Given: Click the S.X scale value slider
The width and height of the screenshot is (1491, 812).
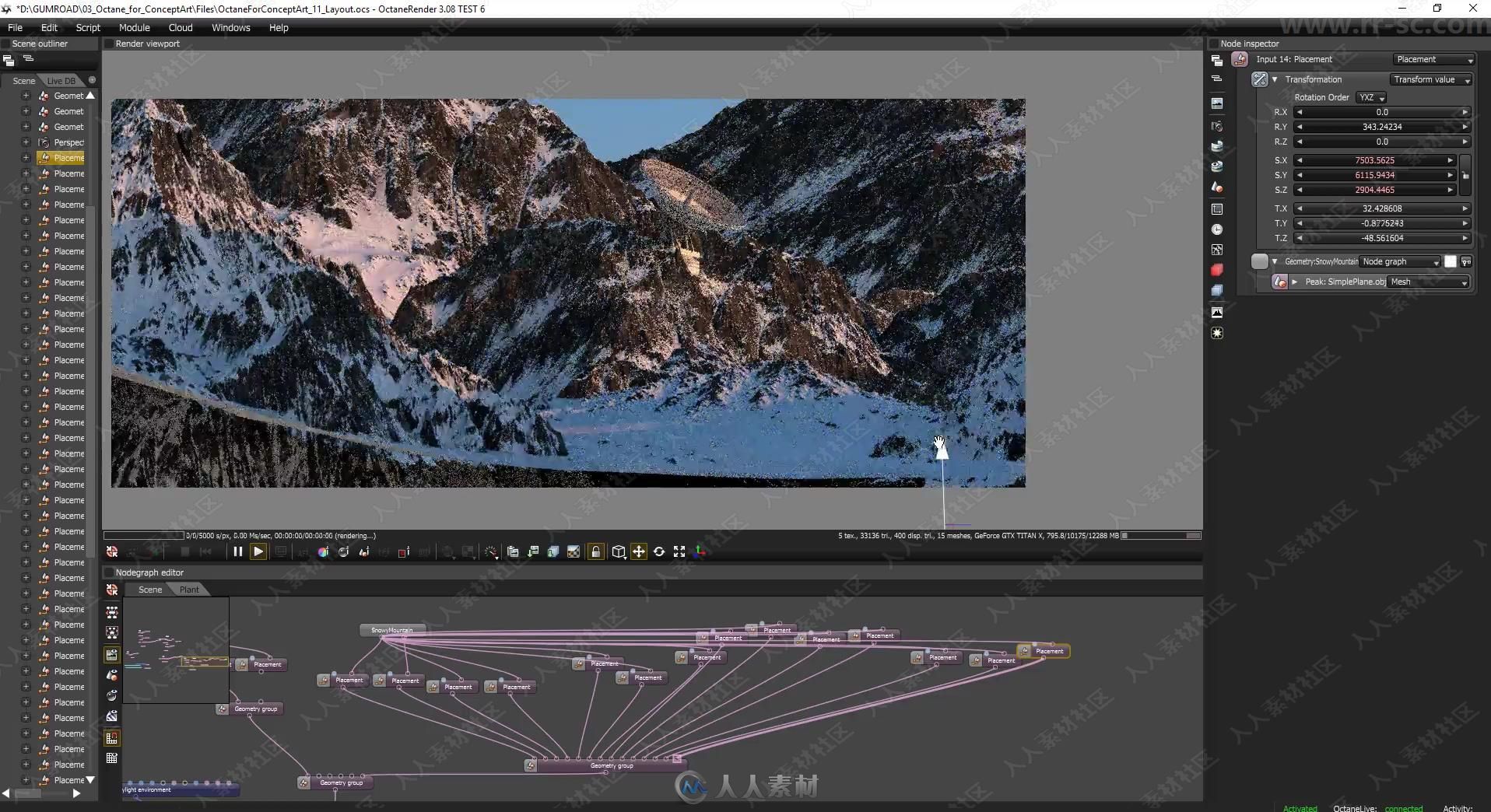Looking at the screenshot, I should click(x=1374, y=160).
